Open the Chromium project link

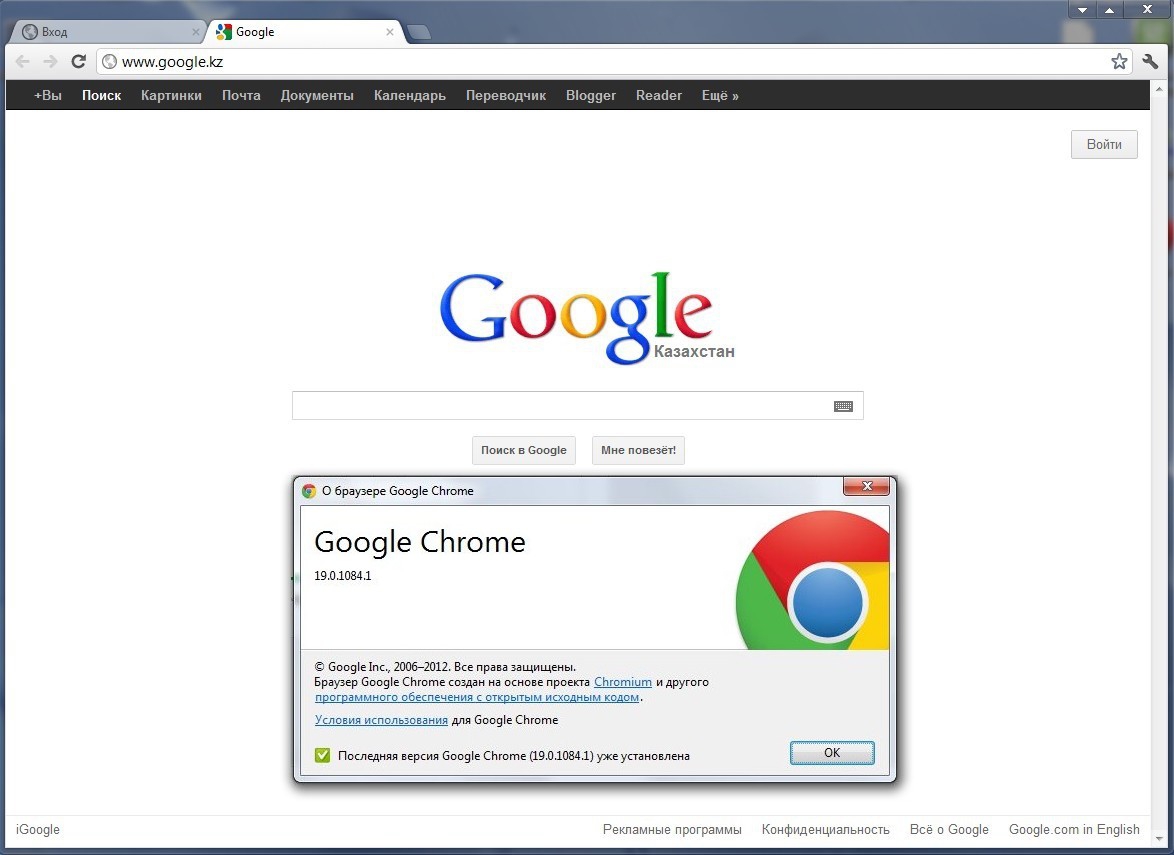[x=622, y=682]
